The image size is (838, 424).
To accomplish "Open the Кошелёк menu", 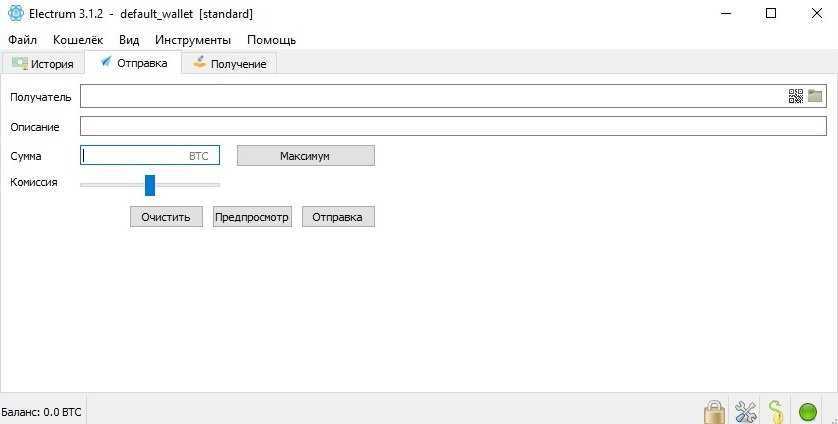I will (78, 40).
